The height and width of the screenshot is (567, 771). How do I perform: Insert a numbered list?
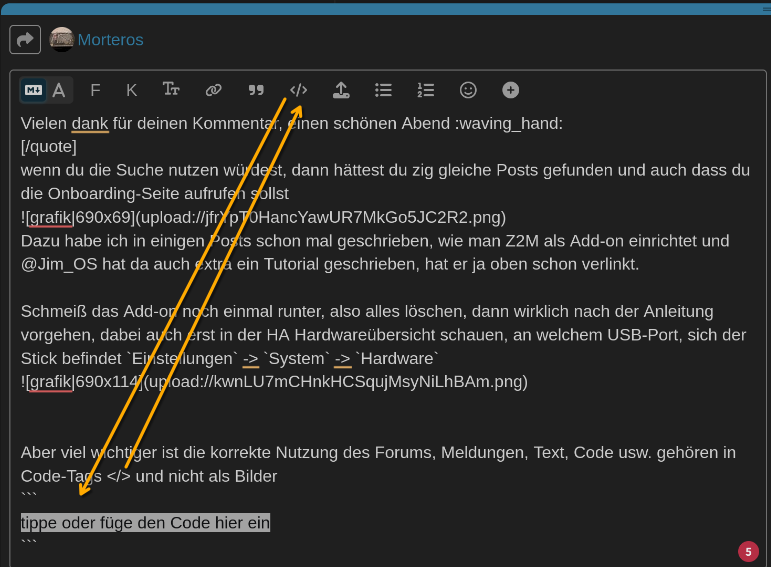tap(426, 90)
